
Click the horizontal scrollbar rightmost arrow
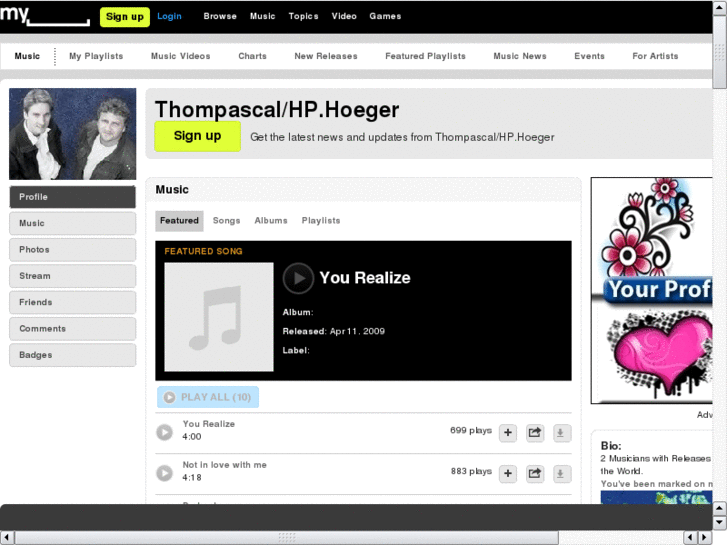pos(705,538)
